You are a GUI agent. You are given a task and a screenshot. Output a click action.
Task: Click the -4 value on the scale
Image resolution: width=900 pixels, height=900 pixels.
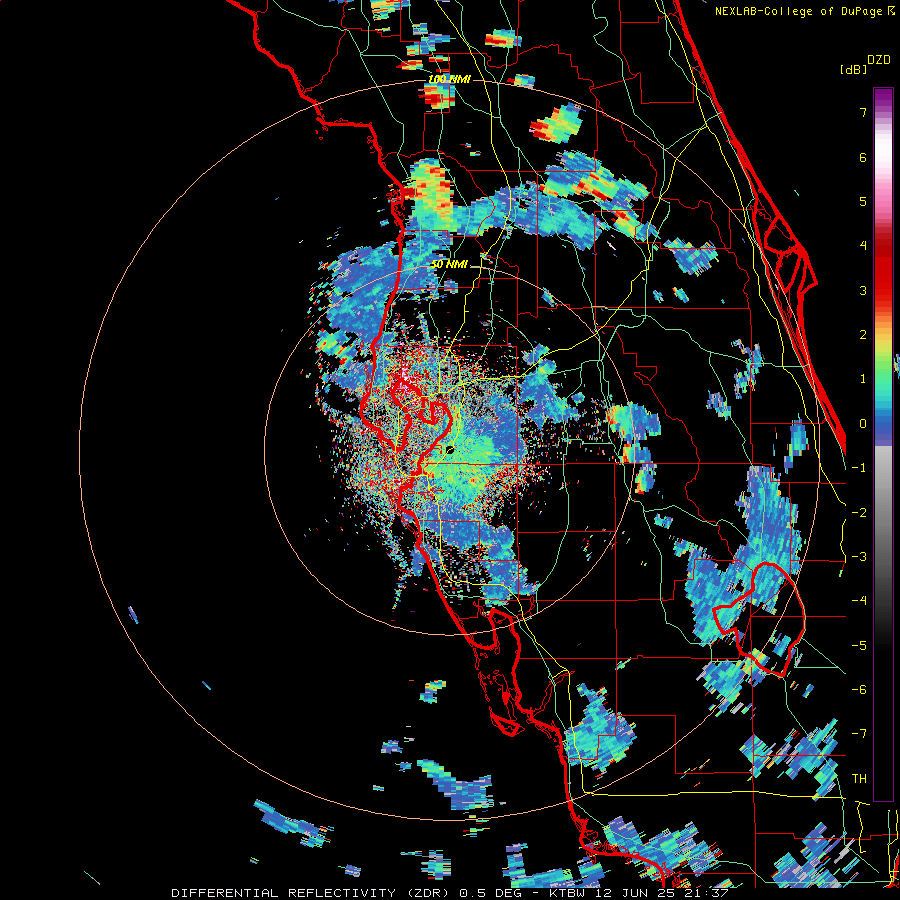coord(859,601)
